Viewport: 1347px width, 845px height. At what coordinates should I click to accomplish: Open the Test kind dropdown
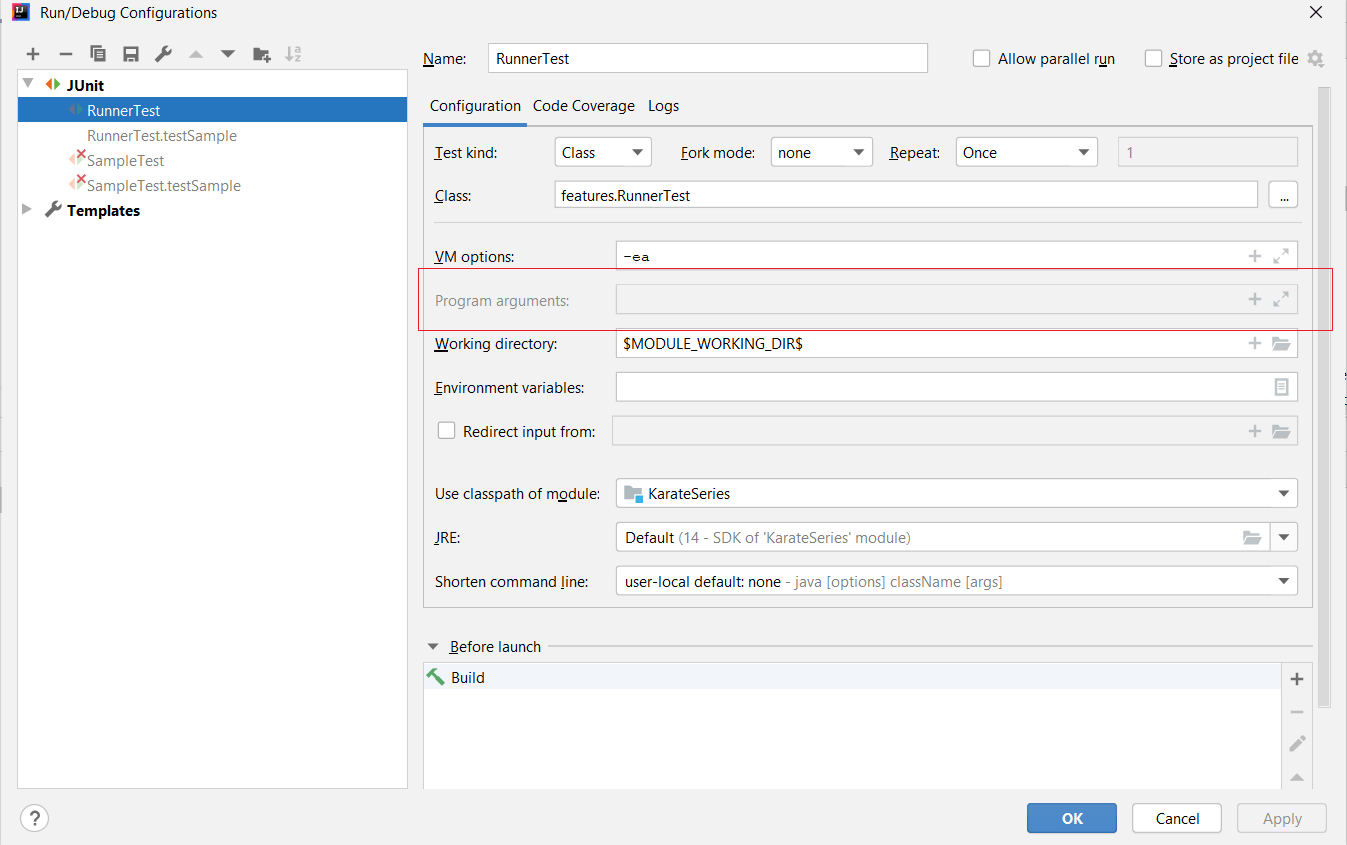click(602, 153)
